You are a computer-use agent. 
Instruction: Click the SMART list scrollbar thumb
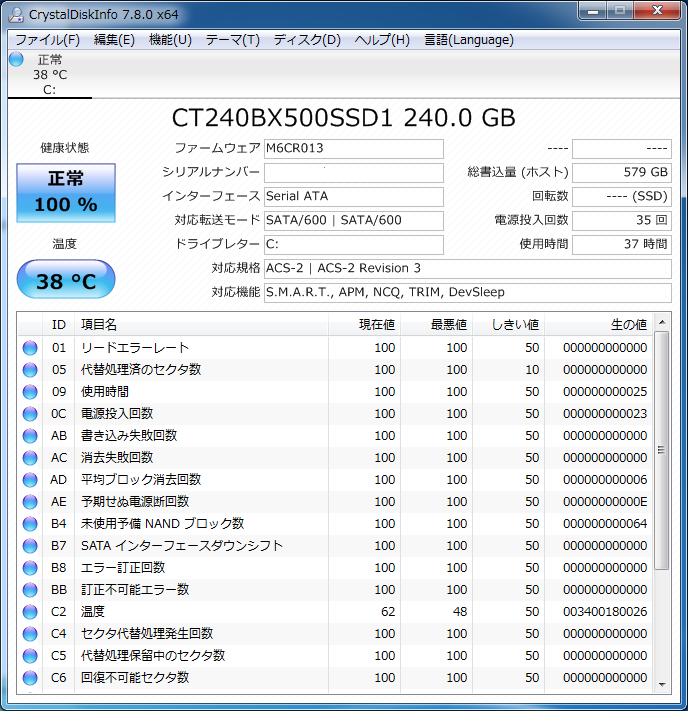click(662, 450)
